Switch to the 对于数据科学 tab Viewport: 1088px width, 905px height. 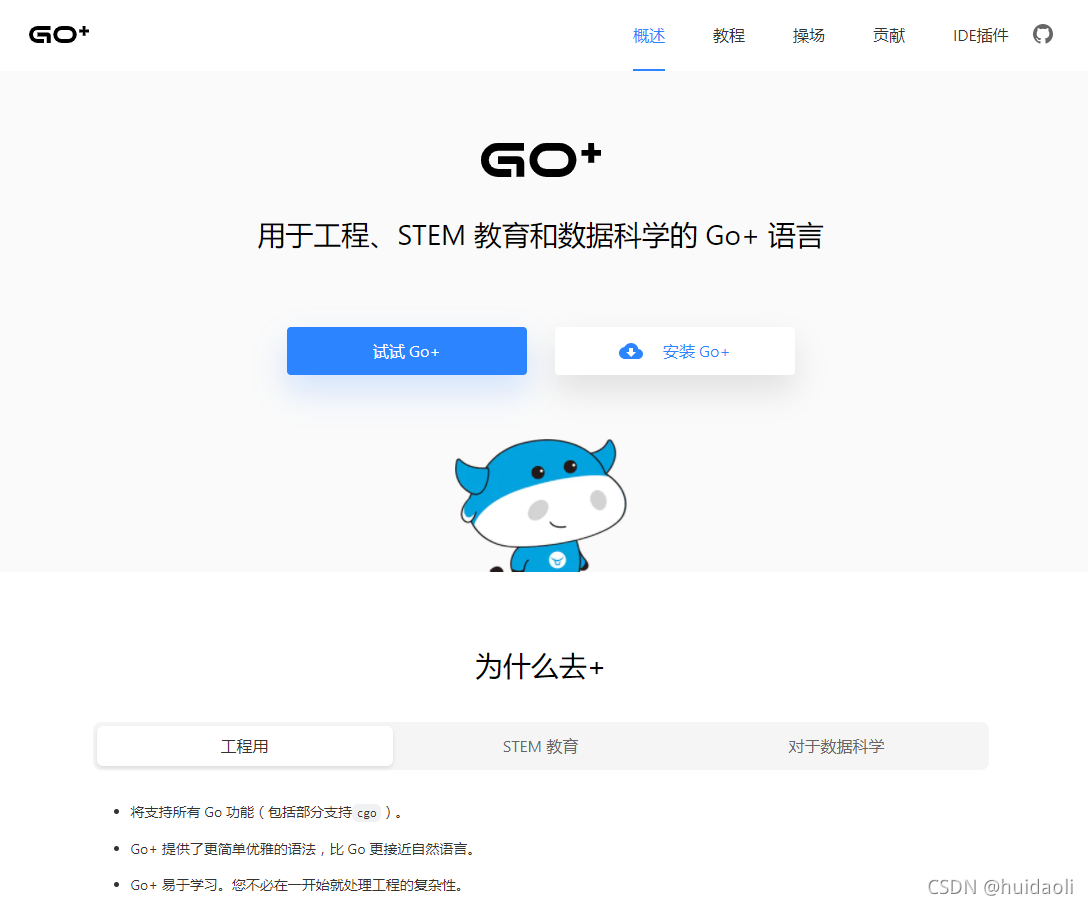tap(837, 745)
